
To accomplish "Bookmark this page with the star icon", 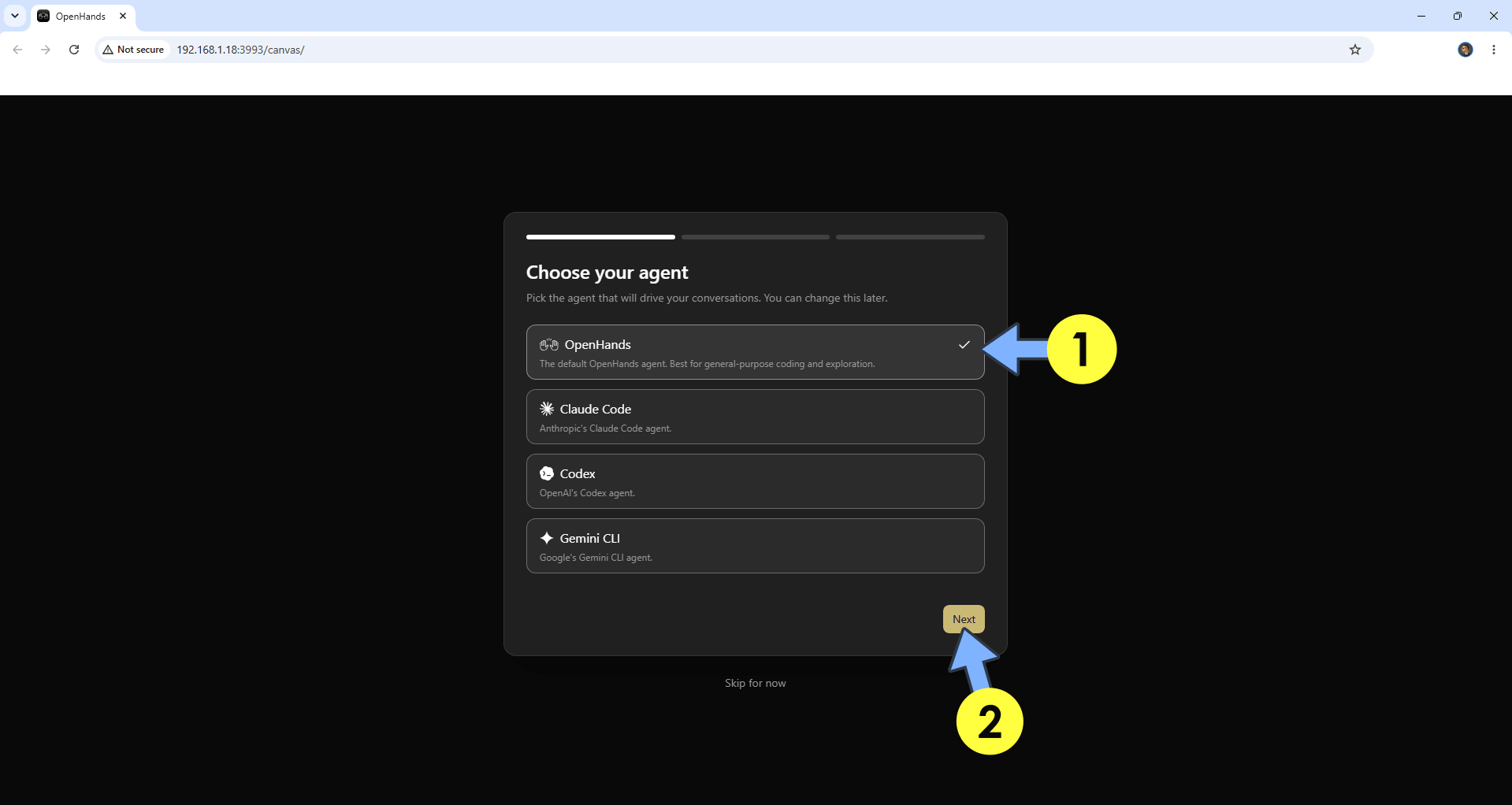I will coord(1355,50).
